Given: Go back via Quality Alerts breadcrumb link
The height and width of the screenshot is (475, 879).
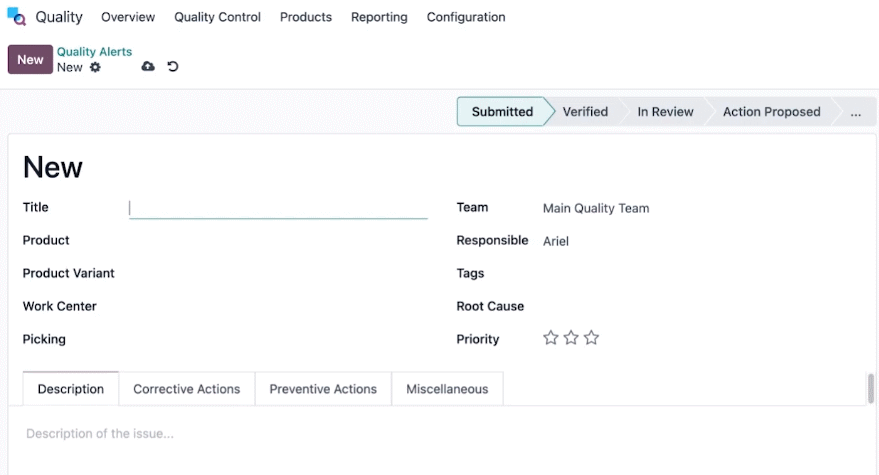Looking at the screenshot, I should click(94, 52).
